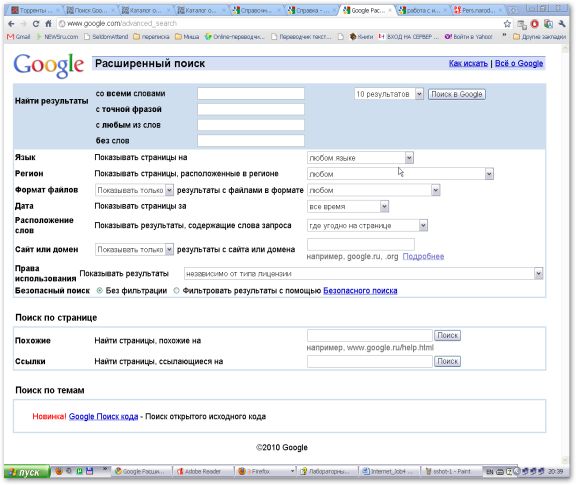Show hidden bookmarks with the chevron
The image size is (576, 485).
coord(504,36)
